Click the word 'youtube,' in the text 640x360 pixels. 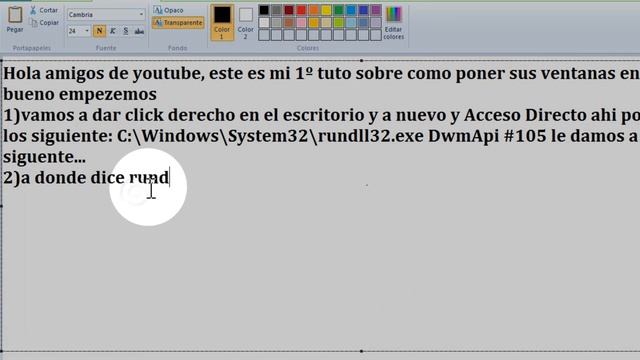[169, 74]
